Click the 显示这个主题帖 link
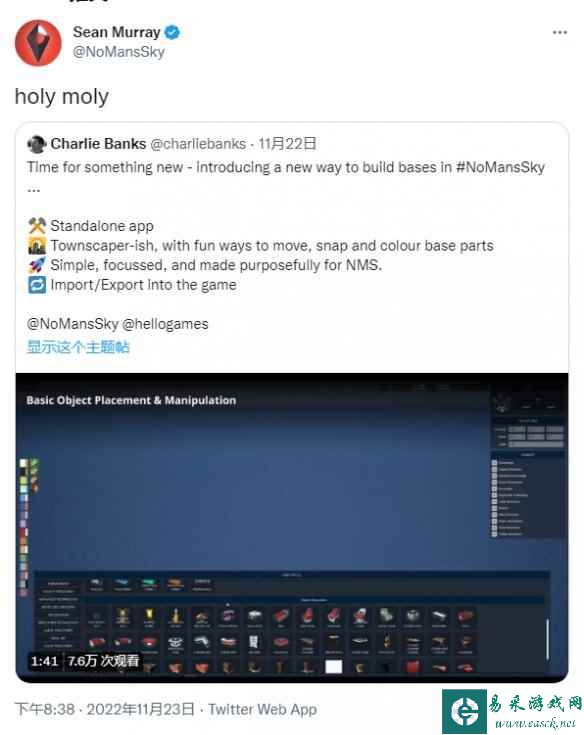Screen dimensions: 584x735 point(78,347)
